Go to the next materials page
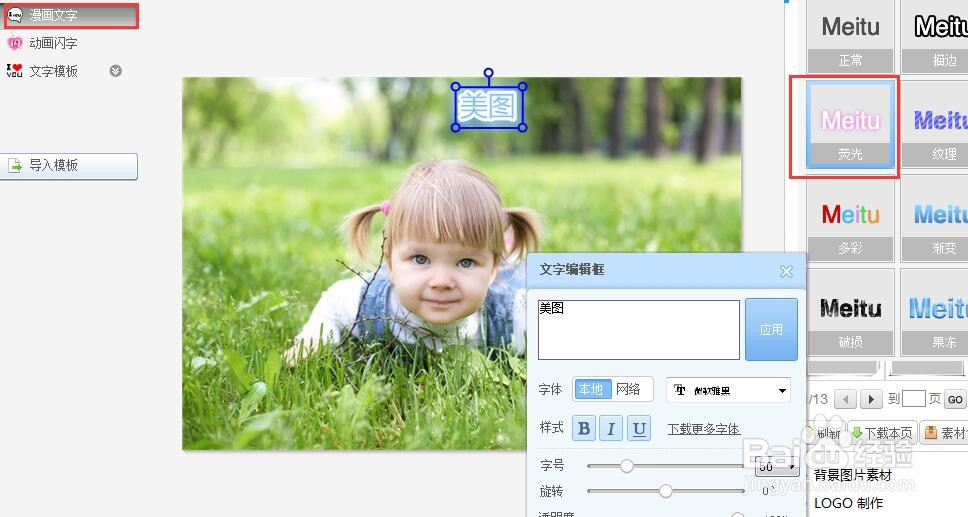The width and height of the screenshot is (968, 517). pyautogui.click(x=871, y=399)
